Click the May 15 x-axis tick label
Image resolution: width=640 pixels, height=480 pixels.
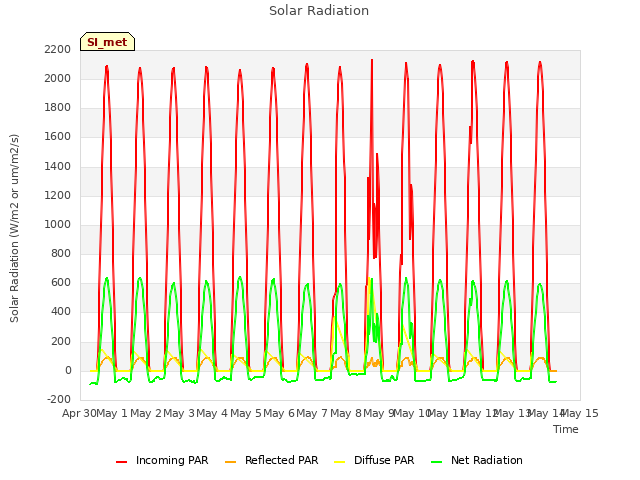(x=580, y=413)
